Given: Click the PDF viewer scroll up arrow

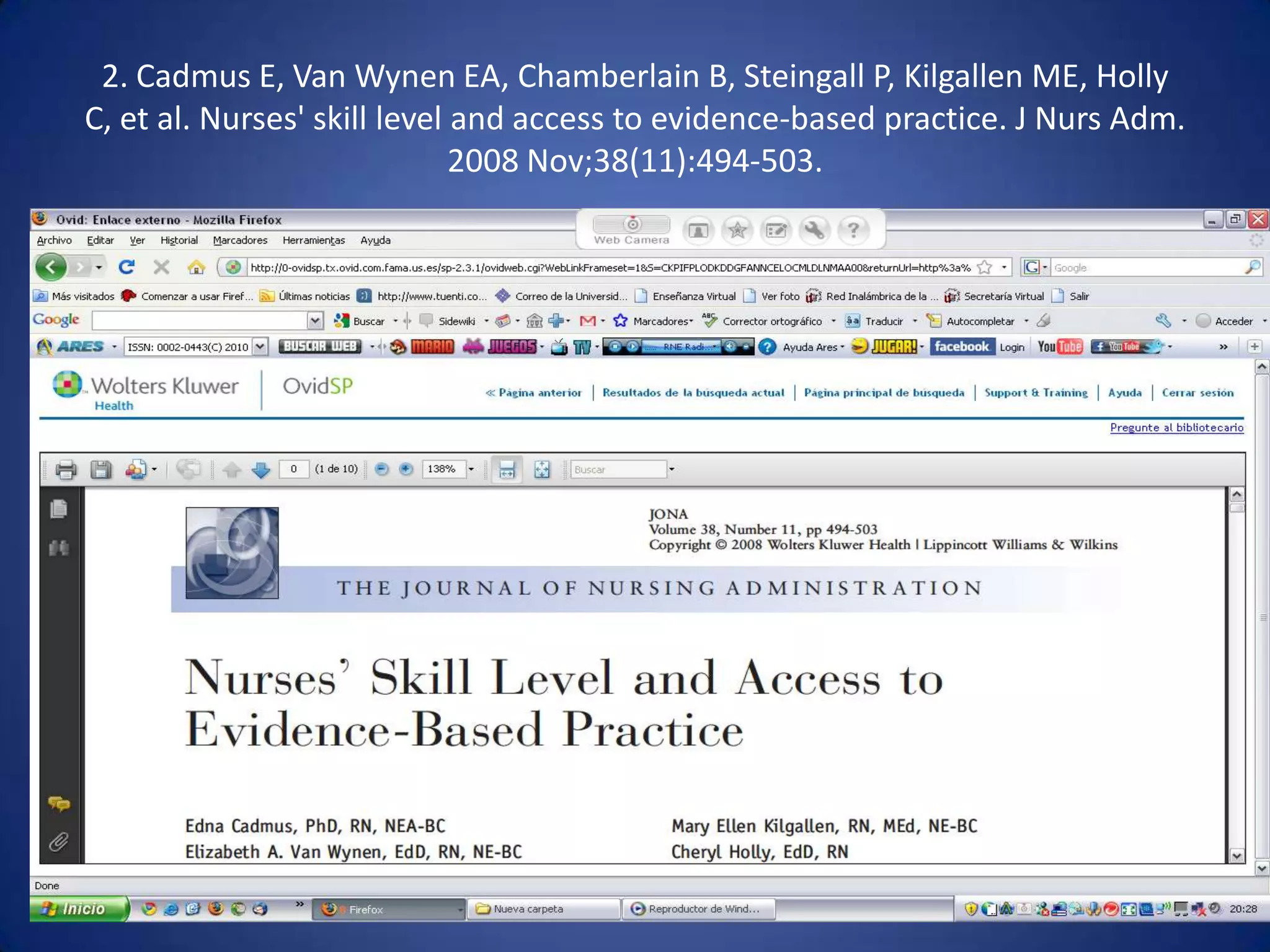Looking at the screenshot, I should 1237,495.
